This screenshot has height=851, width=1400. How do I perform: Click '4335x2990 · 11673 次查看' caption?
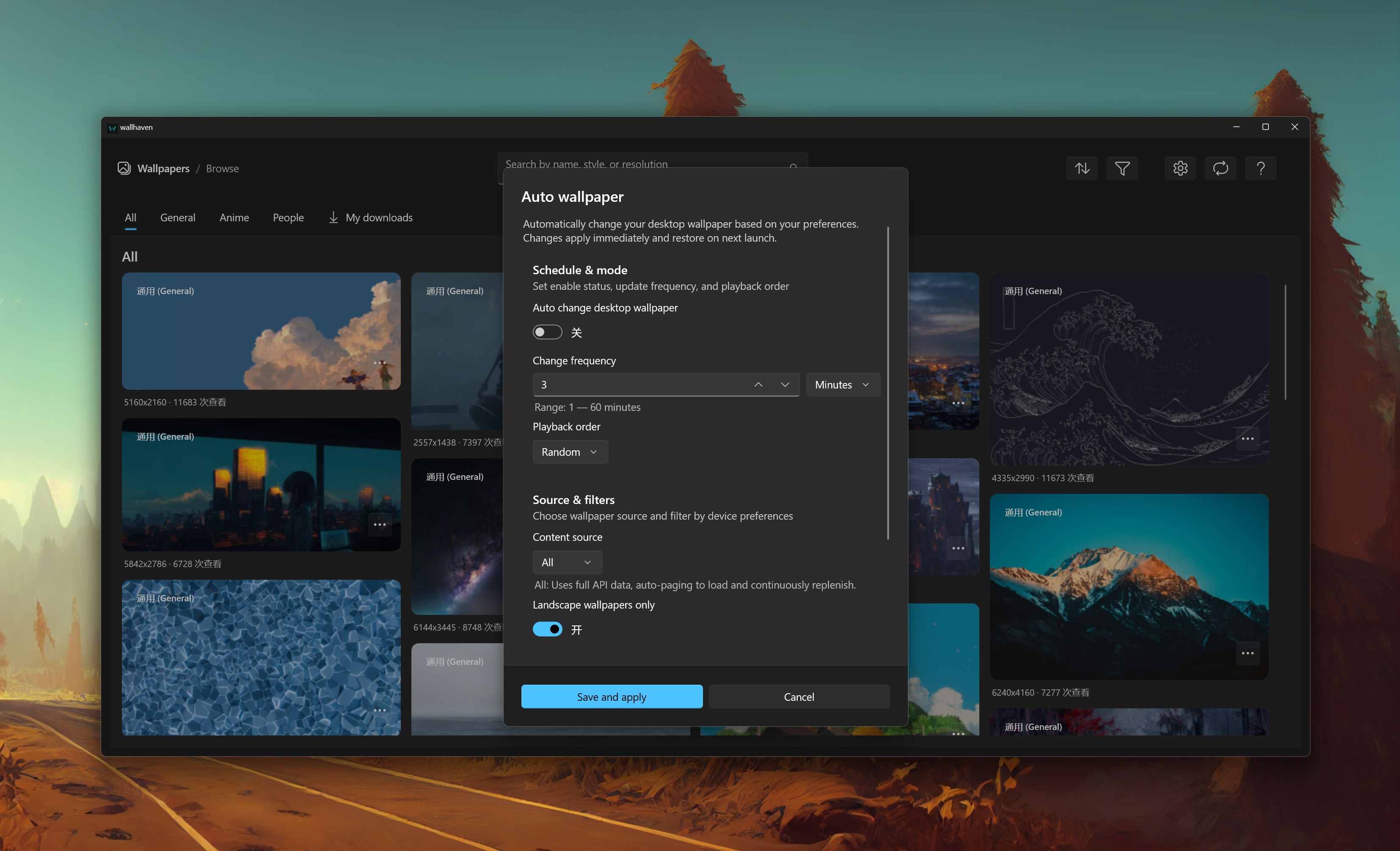coord(1043,478)
